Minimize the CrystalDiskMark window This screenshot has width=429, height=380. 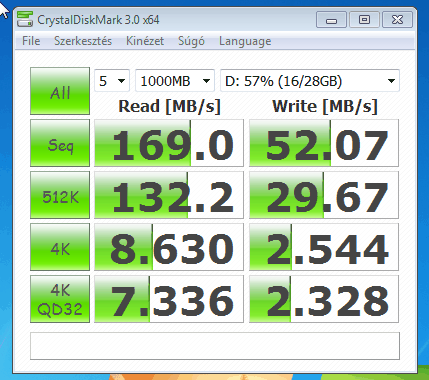pyautogui.click(x=331, y=20)
